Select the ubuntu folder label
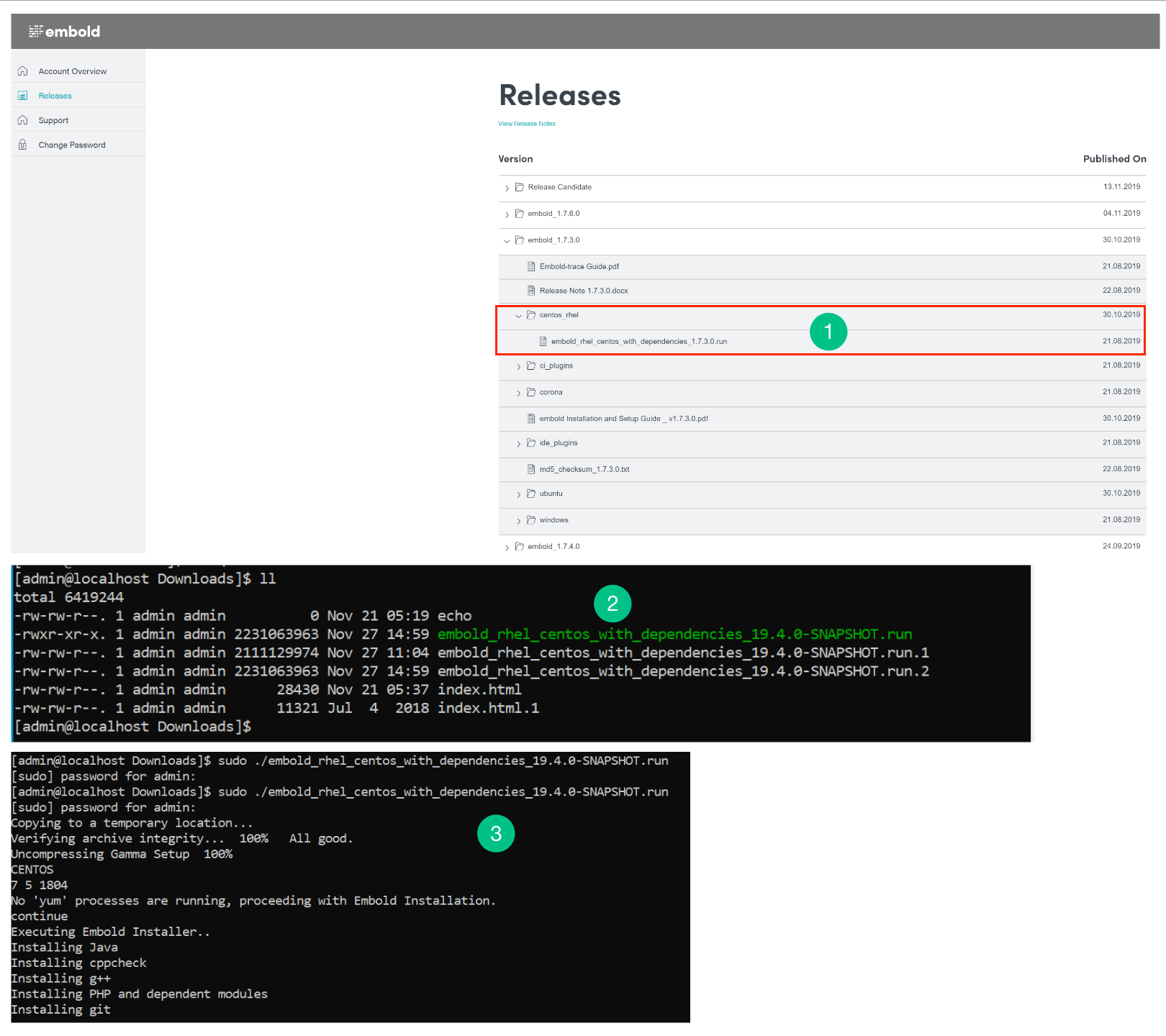Screen dimensions: 1166x1036 pos(551,494)
